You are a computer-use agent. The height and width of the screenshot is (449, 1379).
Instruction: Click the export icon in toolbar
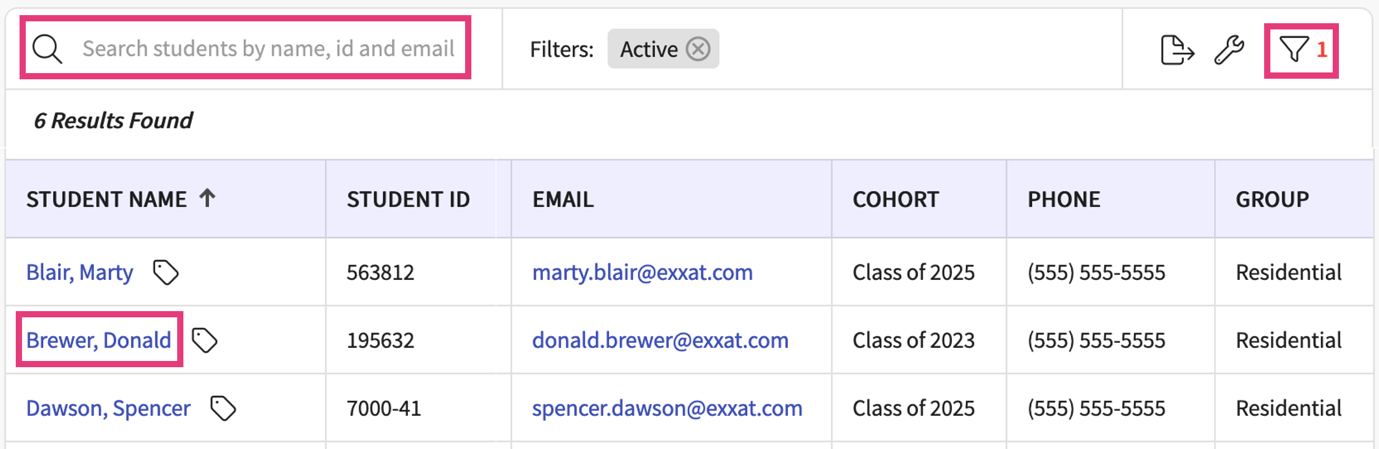click(x=1177, y=49)
